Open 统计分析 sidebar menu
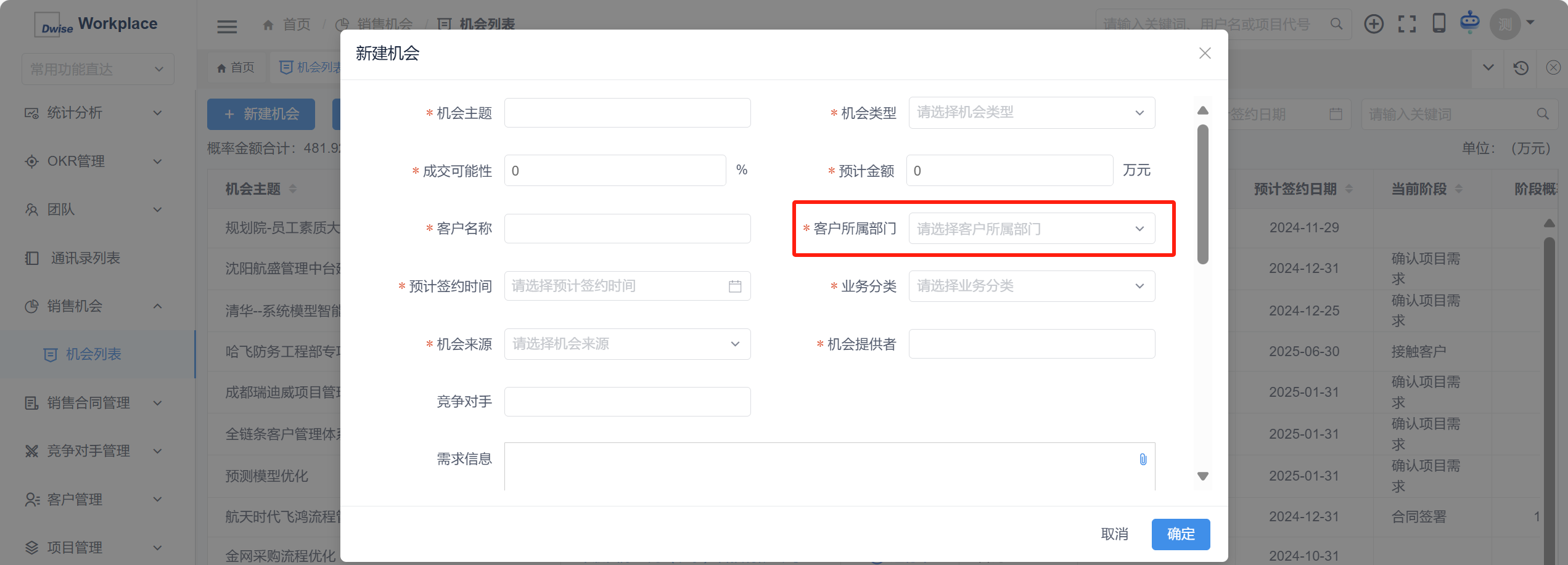 pyautogui.click(x=97, y=113)
